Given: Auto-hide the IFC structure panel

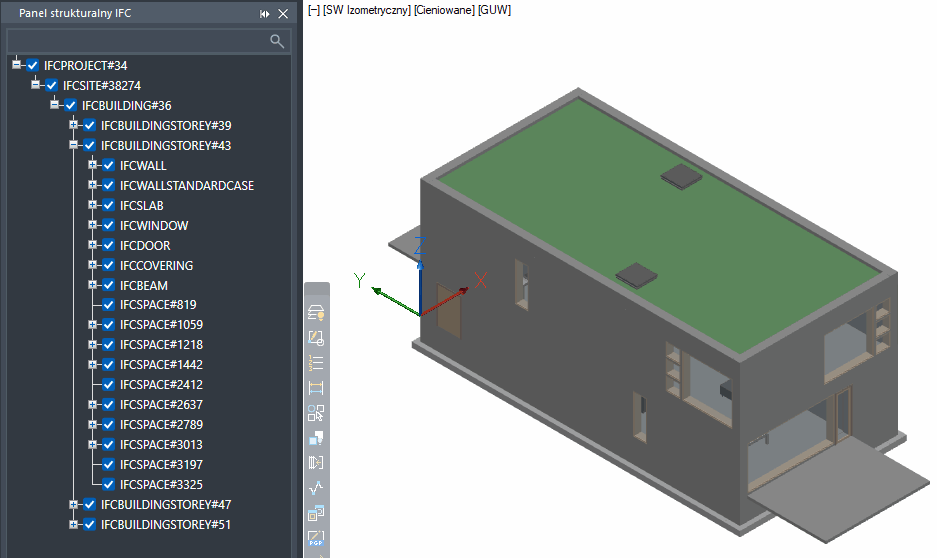Looking at the screenshot, I should coord(265,14).
